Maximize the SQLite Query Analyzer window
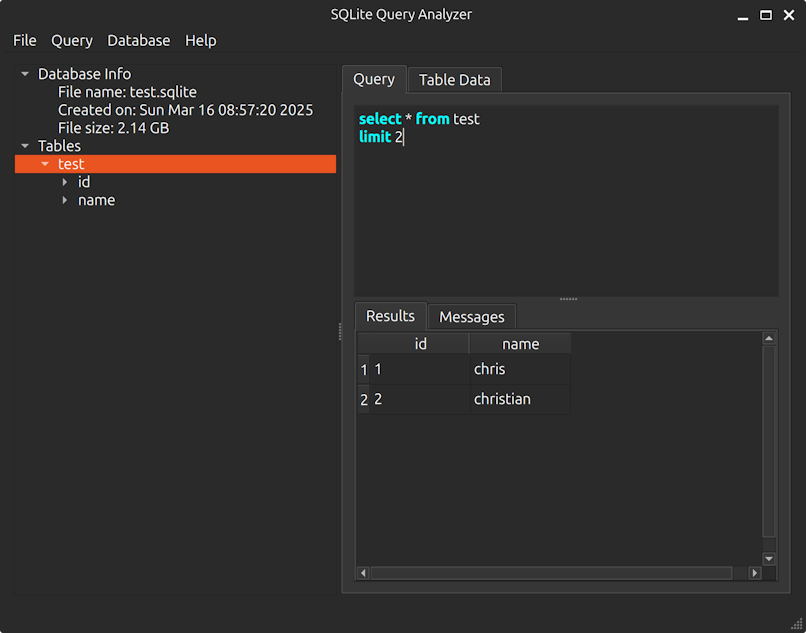Viewport: 806px width, 633px height. (x=766, y=15)
